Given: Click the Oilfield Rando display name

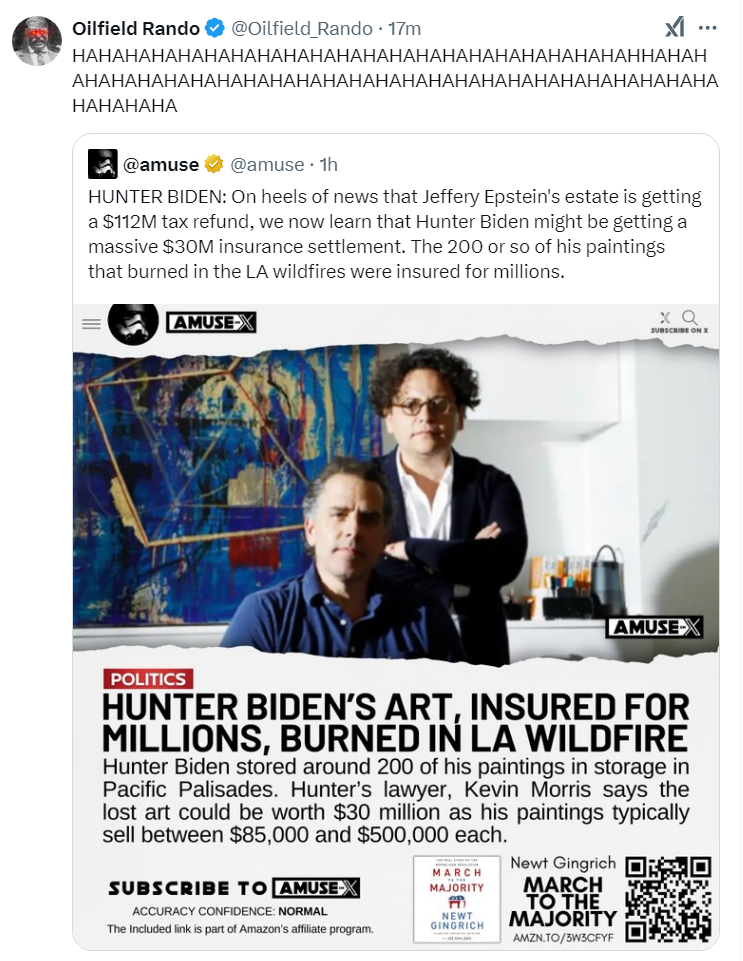Looking at the screenshot, I should coord(136,28).
